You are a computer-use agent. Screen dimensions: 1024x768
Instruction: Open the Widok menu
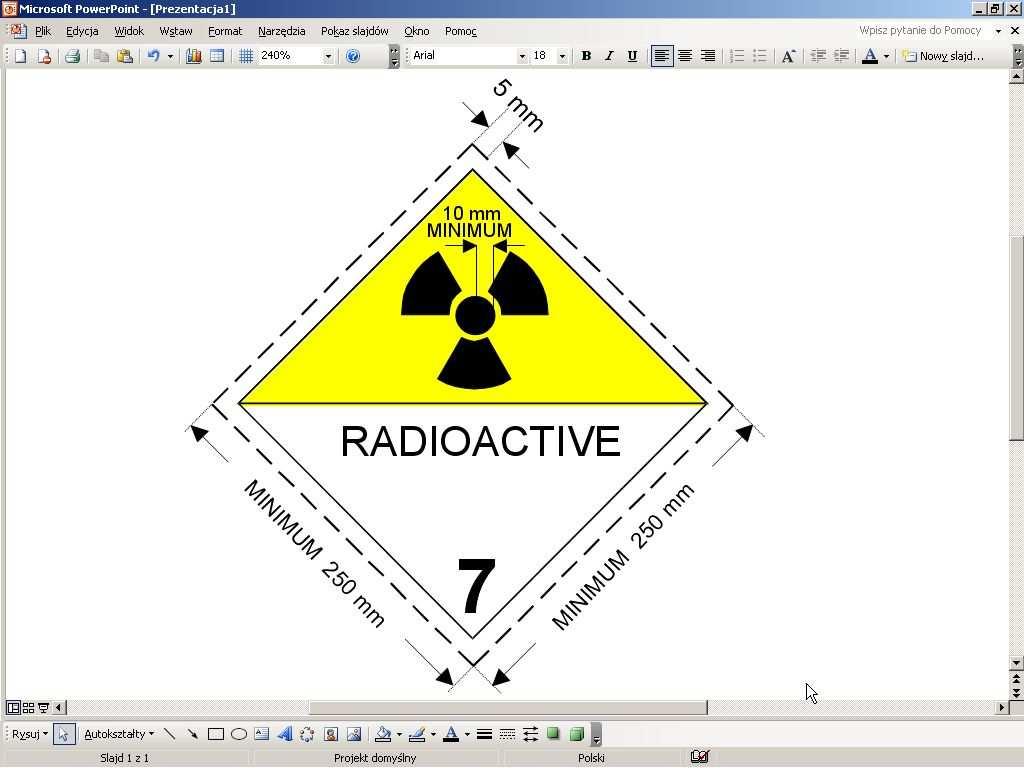[x=129, y=31]
